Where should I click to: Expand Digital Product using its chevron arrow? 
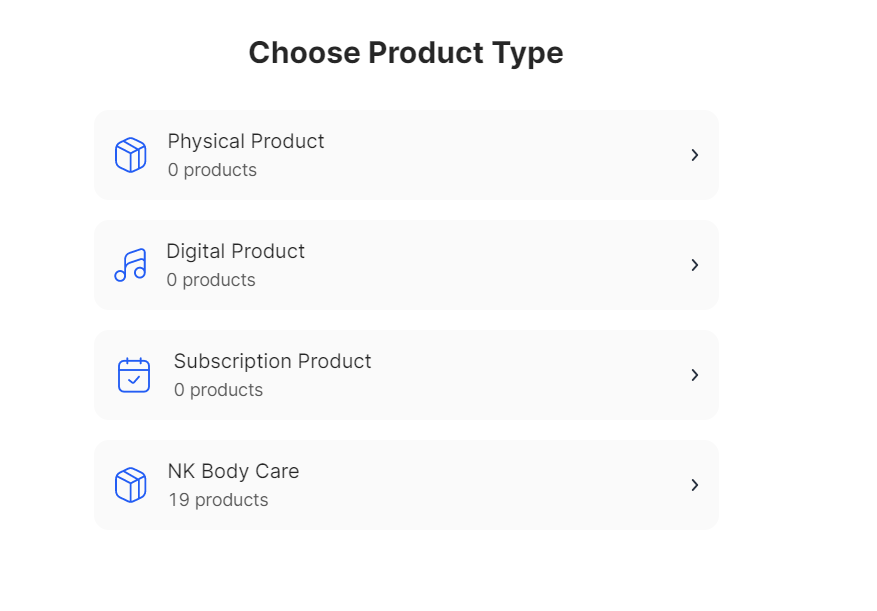[694, 265]
